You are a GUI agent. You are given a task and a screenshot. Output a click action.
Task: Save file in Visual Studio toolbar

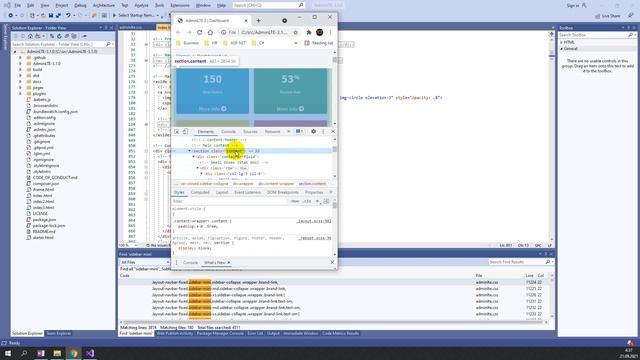pos(51,16)
